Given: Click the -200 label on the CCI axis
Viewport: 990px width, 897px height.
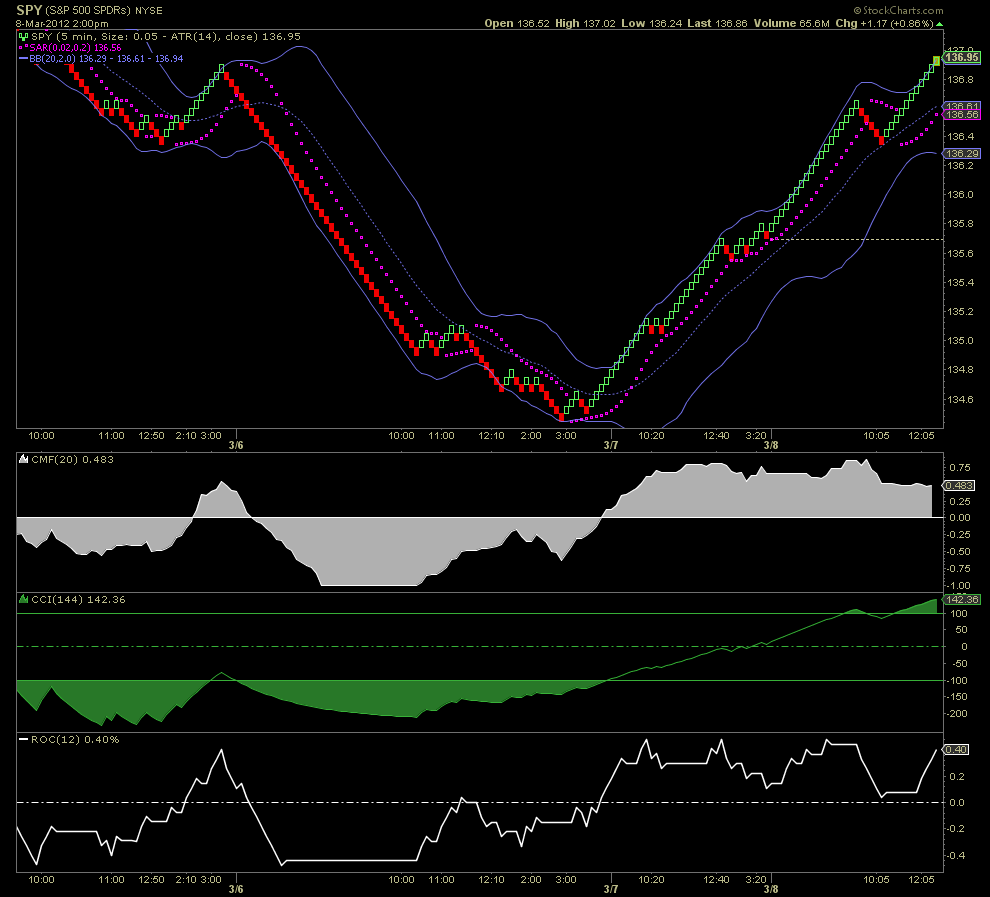Looking at the screenshot, I should (958, 714).
